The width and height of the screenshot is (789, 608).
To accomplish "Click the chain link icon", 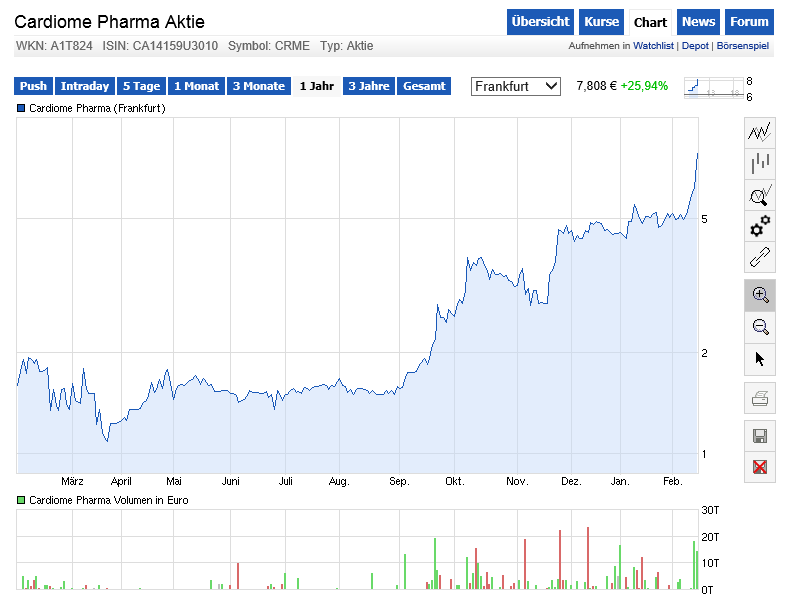I will click(760, 257).
